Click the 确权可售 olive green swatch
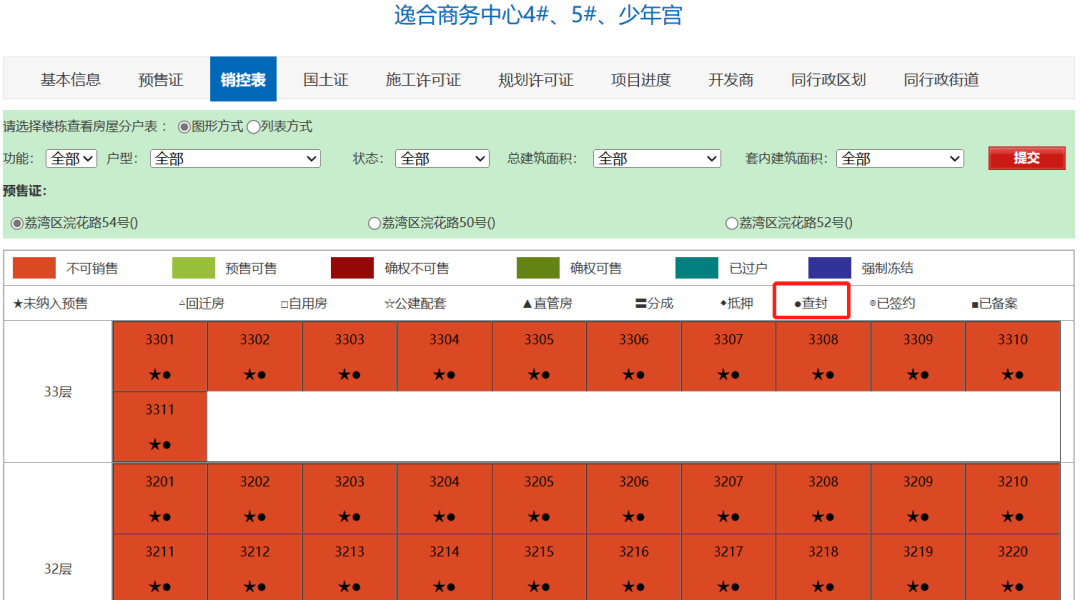 click(538, 268)
